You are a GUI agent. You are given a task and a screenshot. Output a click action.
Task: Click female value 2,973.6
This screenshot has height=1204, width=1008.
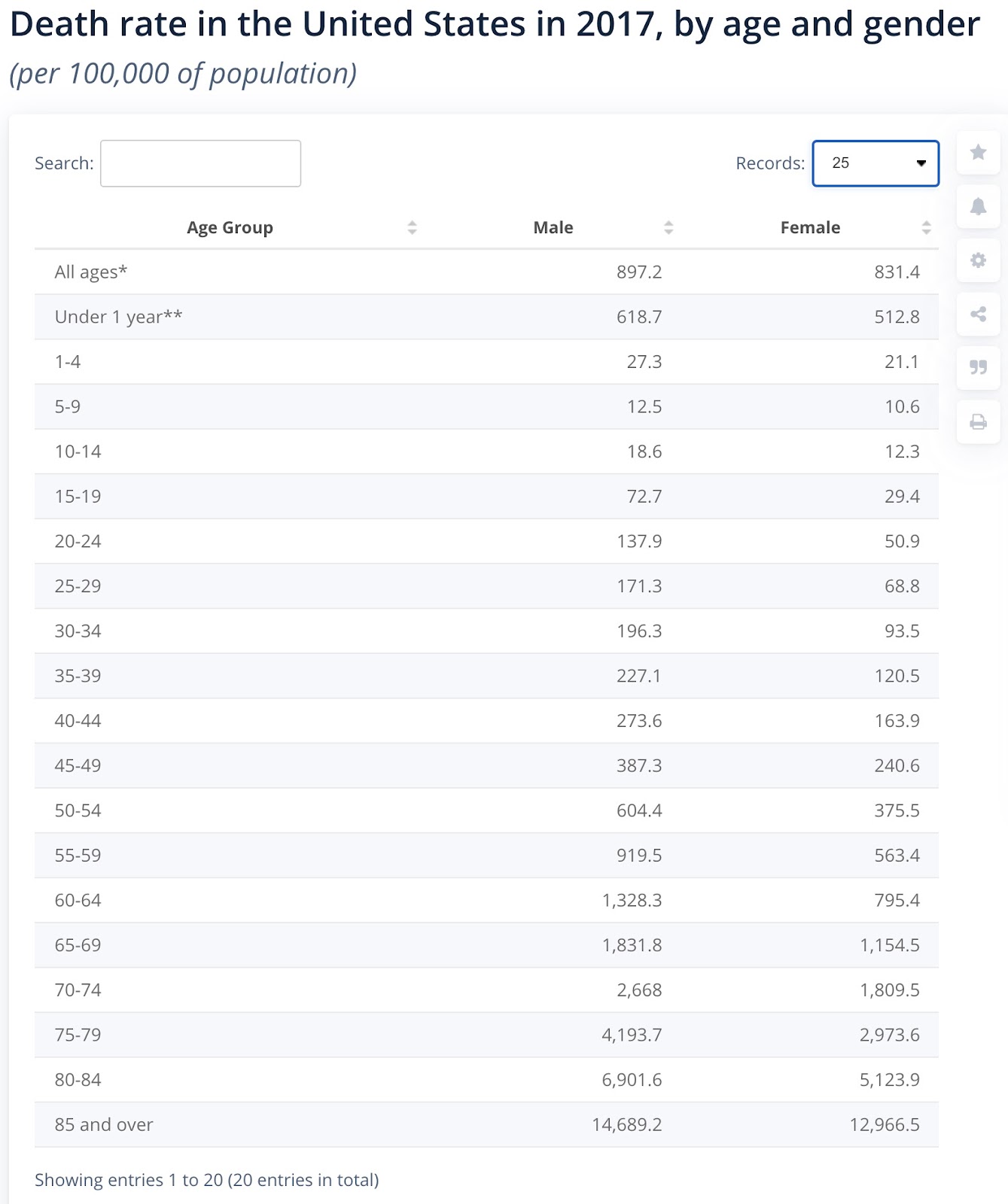[890, 1035]
